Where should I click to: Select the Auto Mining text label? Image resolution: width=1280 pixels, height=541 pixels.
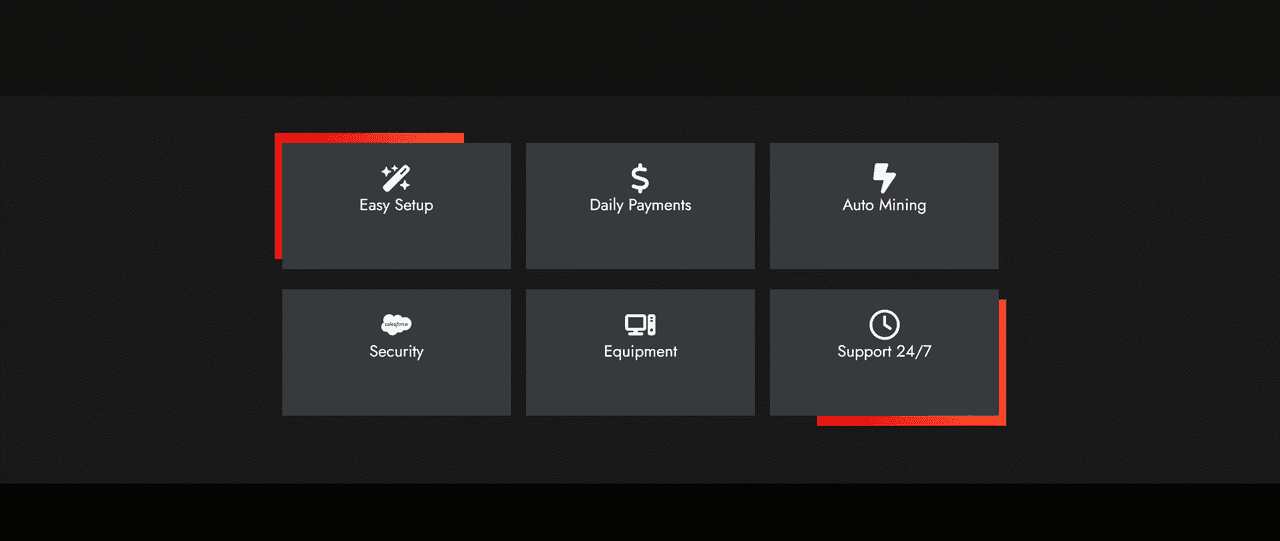point(884,205)
